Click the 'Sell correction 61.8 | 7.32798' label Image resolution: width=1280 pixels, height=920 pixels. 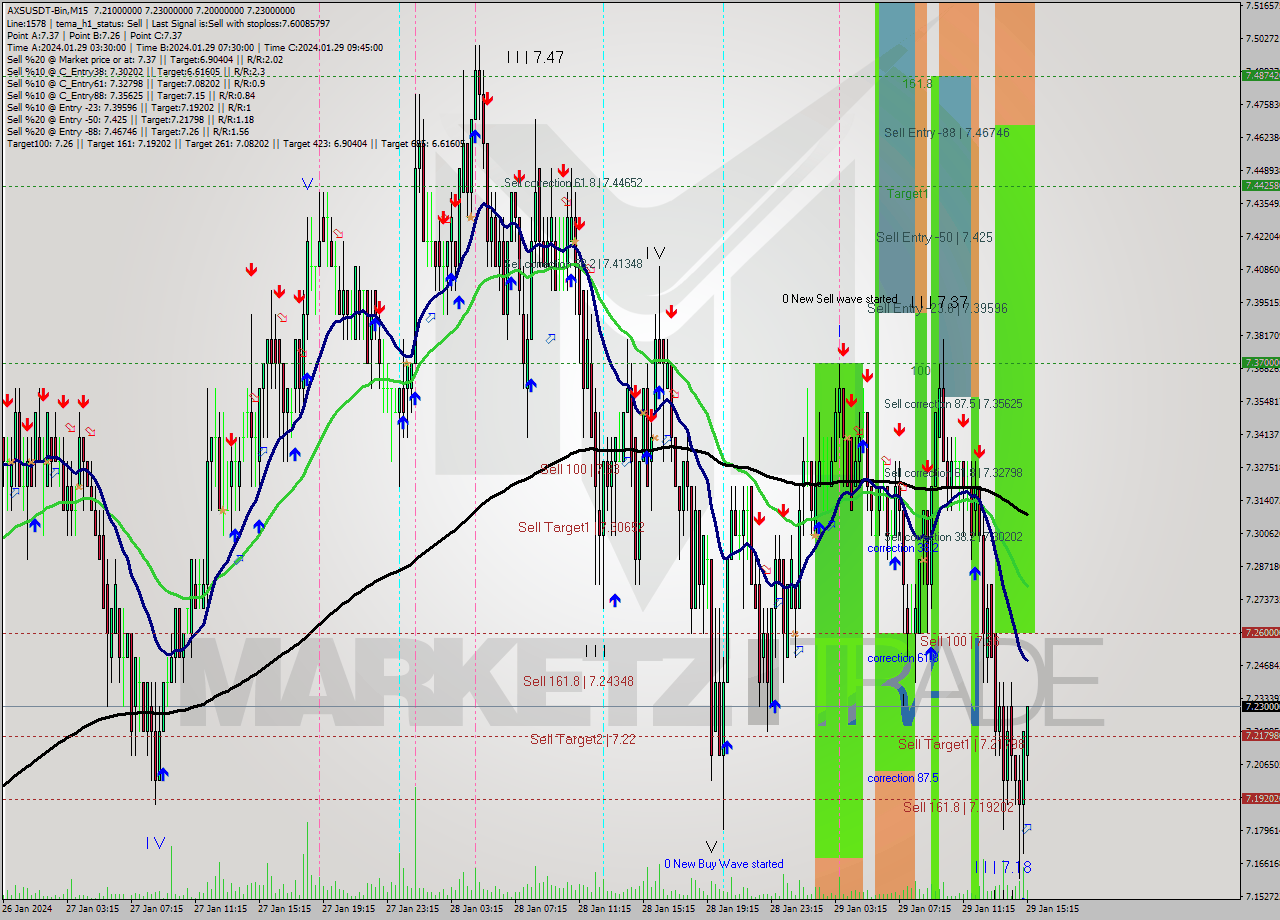coord(953,472)
